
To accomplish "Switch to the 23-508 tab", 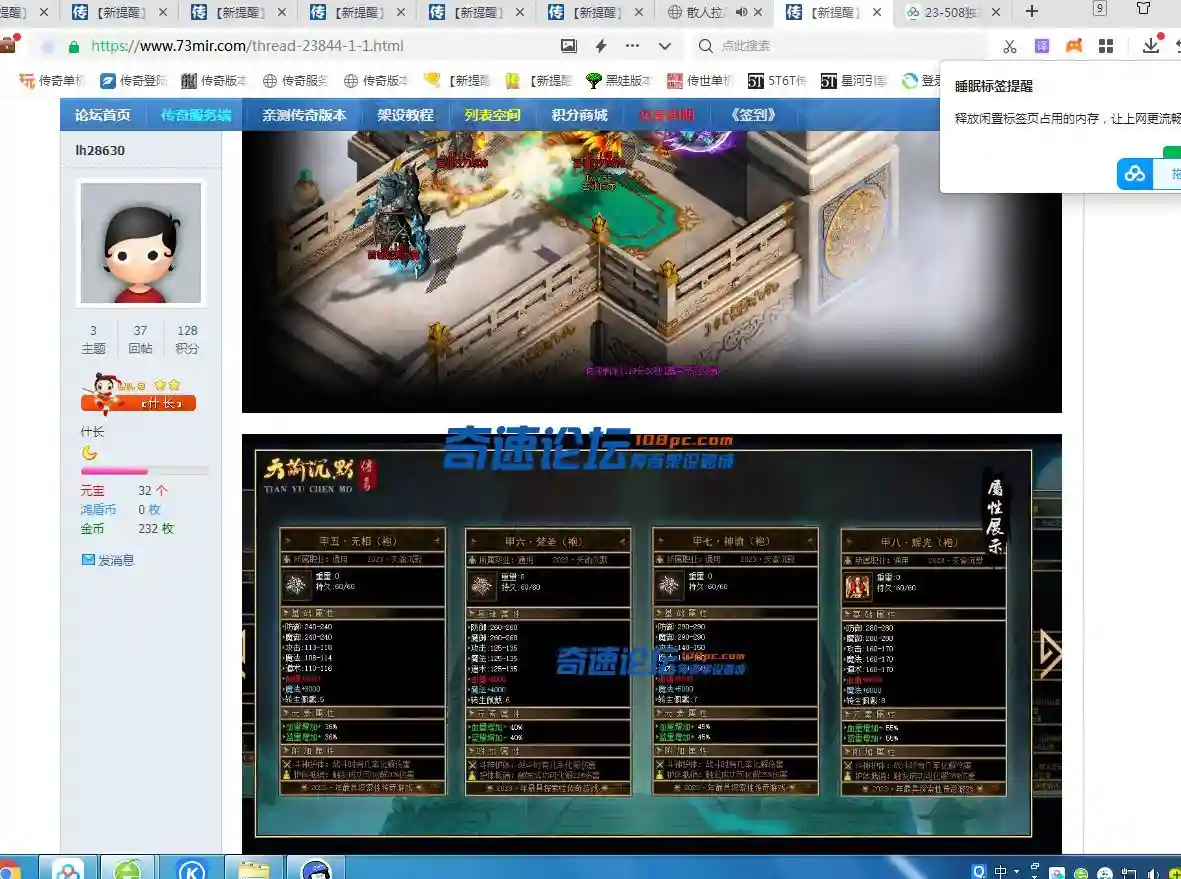I will 954,12.
